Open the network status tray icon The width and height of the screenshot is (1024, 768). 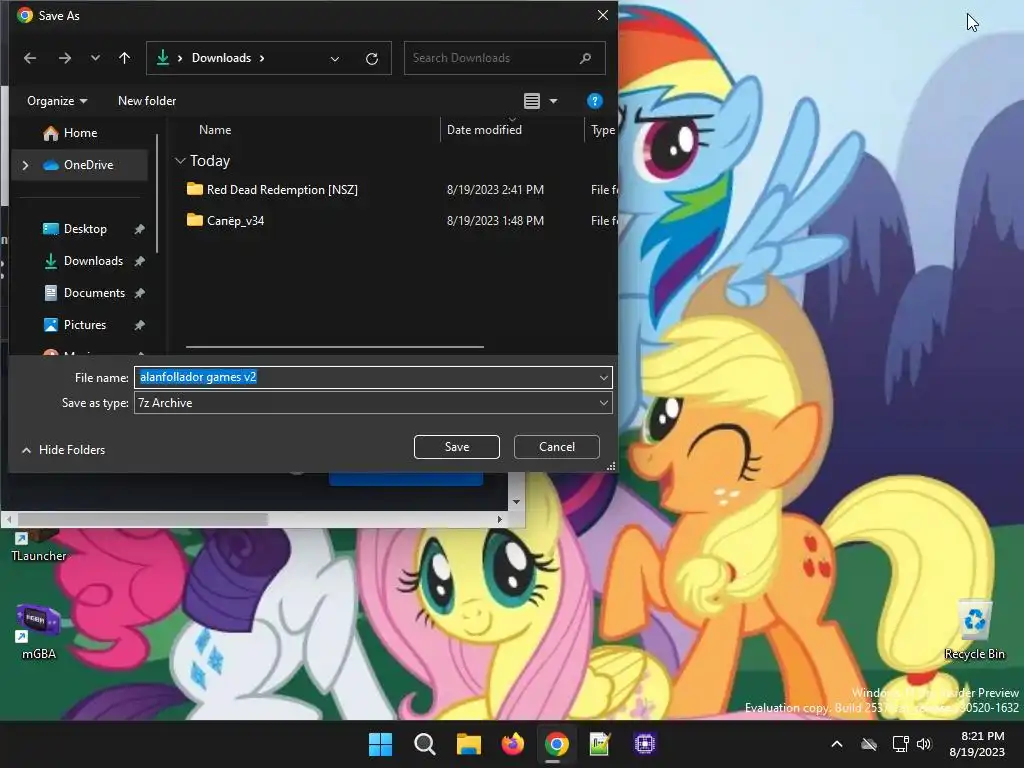click(901, 744)
